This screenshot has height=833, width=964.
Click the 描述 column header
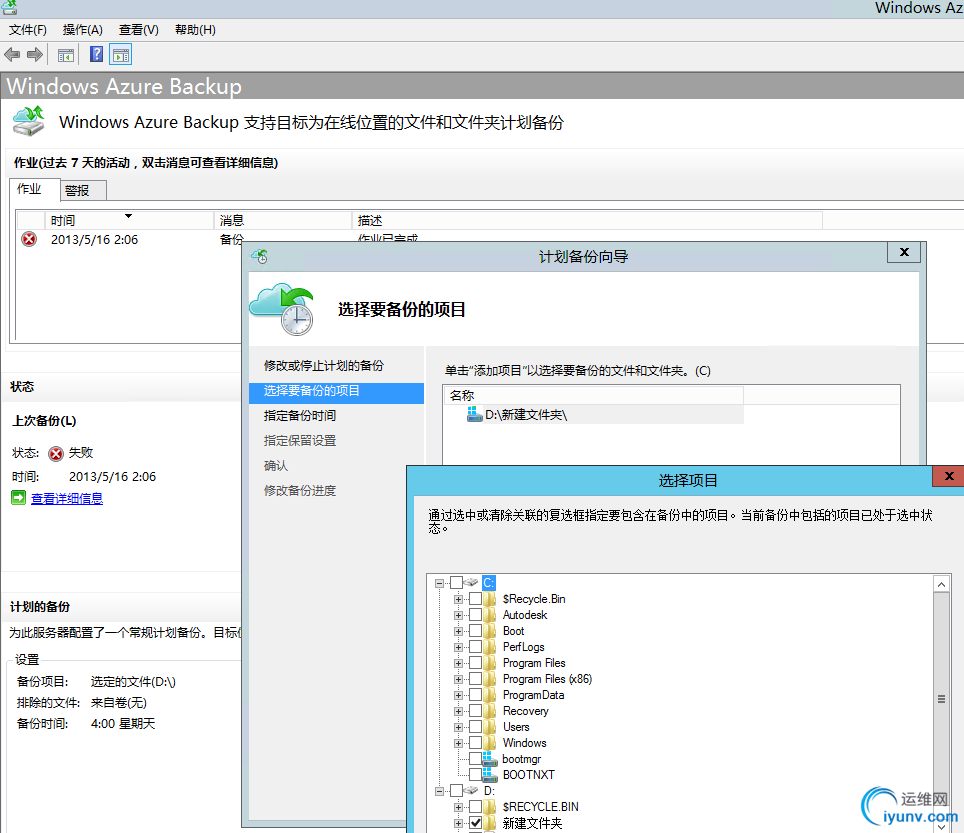point(587,220)
